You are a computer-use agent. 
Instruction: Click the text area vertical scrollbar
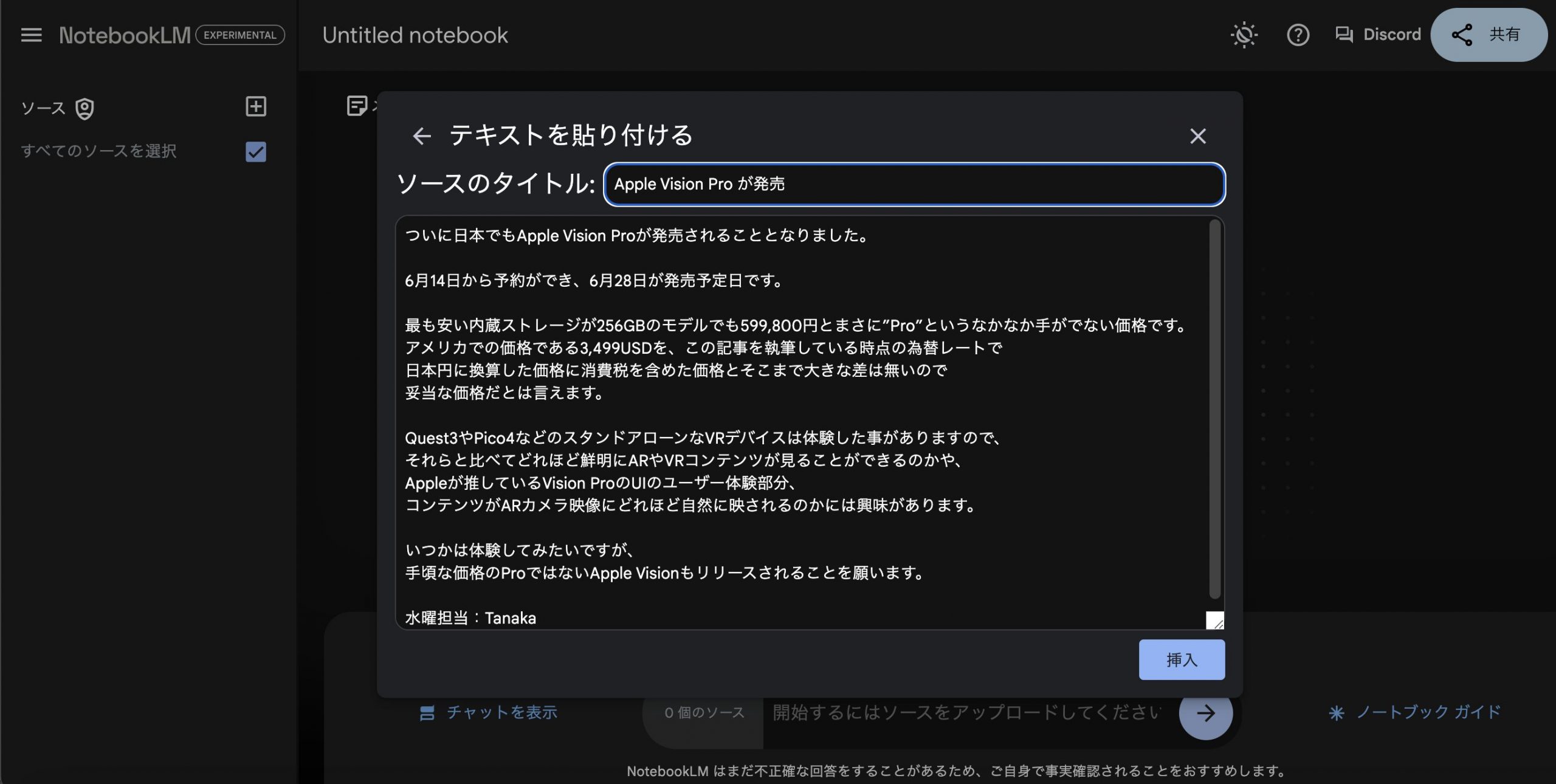(x=1214, y=409)
